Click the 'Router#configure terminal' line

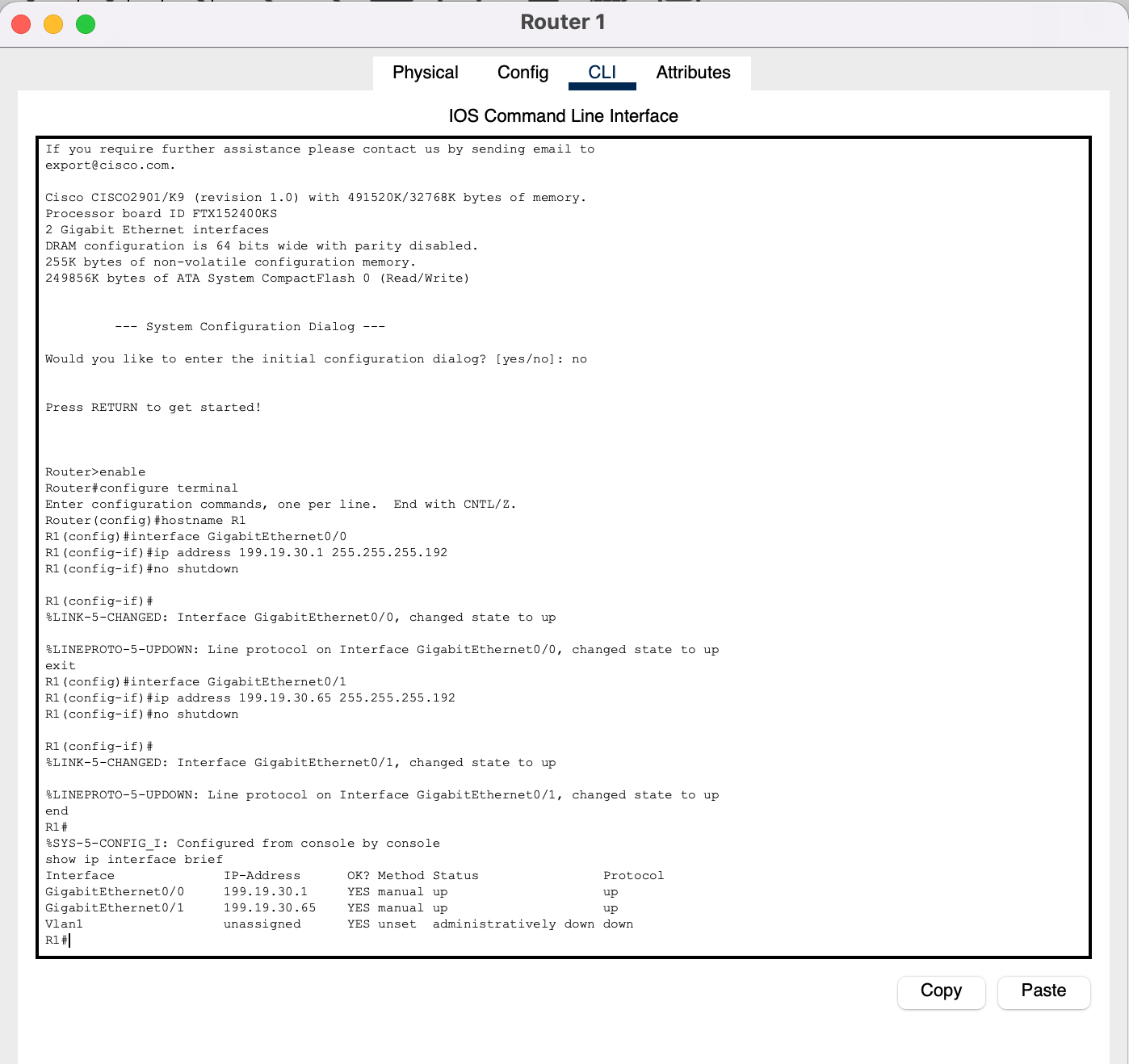[141, 488]
